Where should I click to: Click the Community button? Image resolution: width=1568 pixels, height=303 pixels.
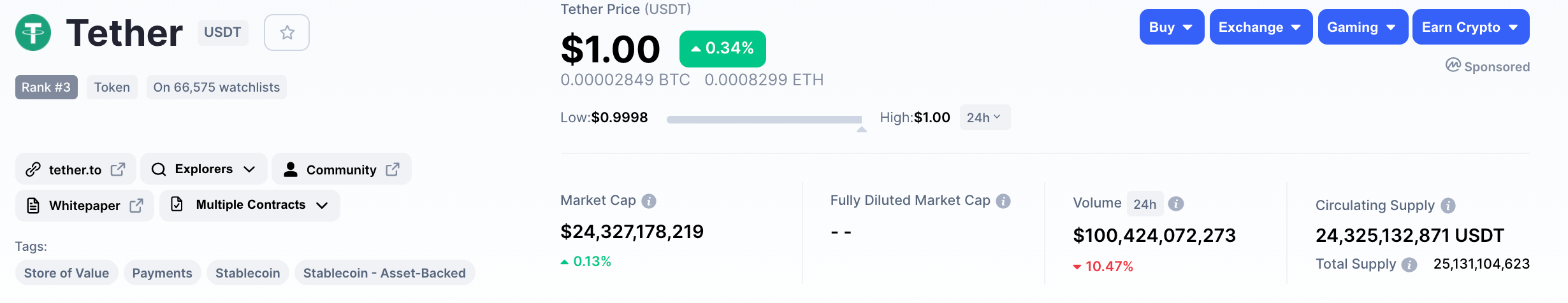pyautogui.click(x=341, y=169)
